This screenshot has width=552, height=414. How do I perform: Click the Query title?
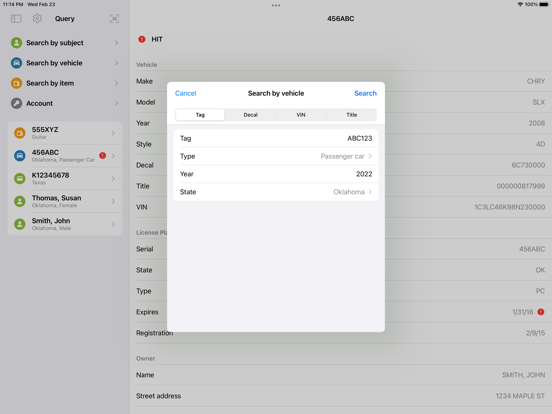[x=65, y=19]
